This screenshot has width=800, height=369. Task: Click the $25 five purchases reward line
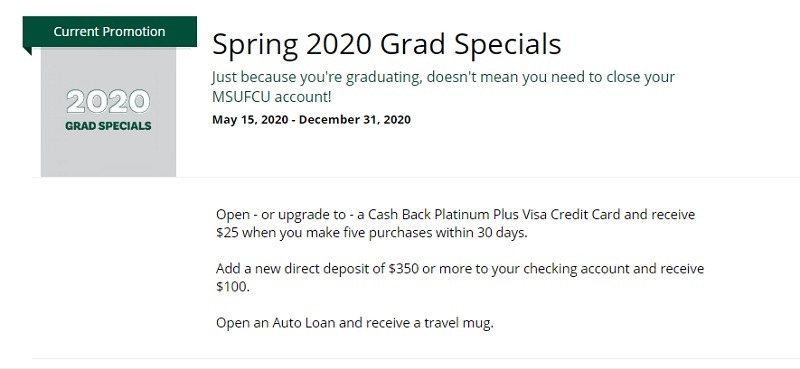(x=371, y=233)
